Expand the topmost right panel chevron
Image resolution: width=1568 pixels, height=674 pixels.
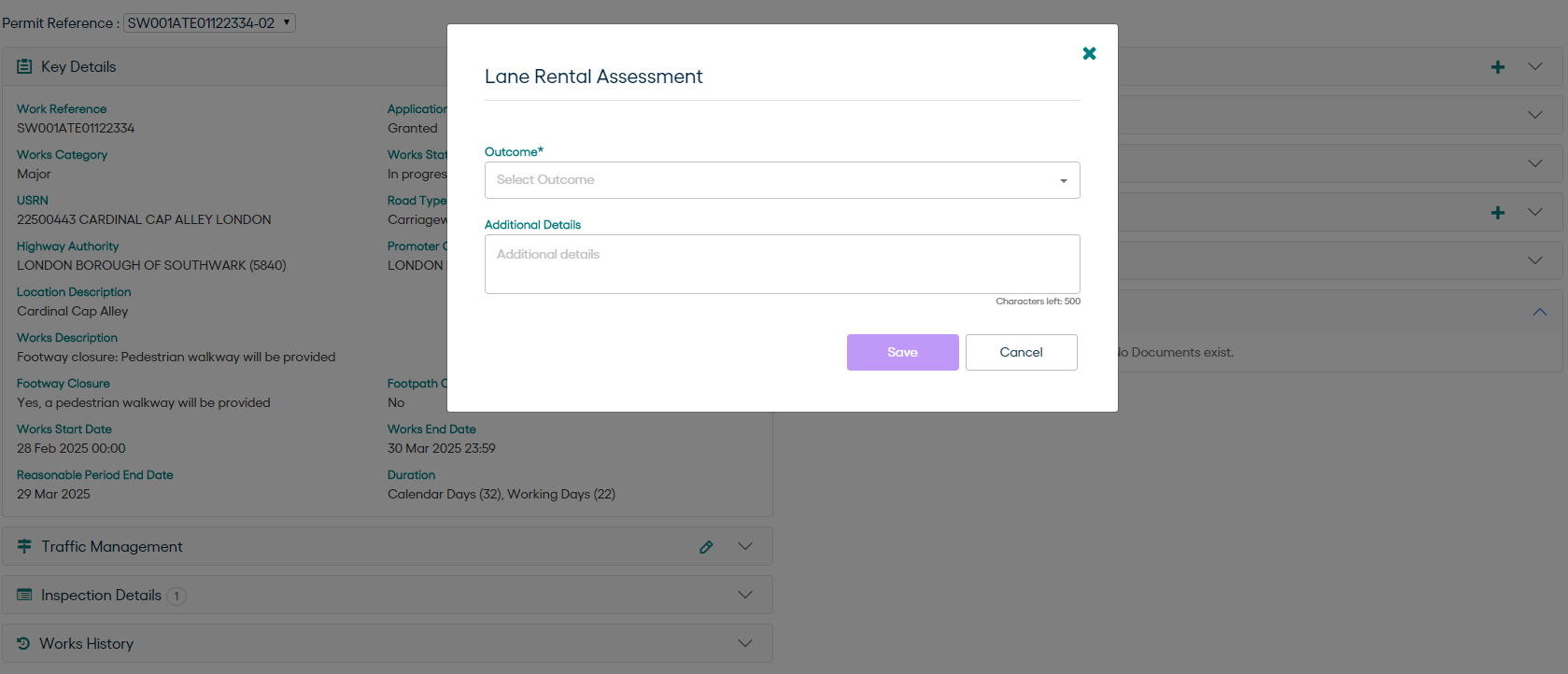click(x=1535, y=67)
